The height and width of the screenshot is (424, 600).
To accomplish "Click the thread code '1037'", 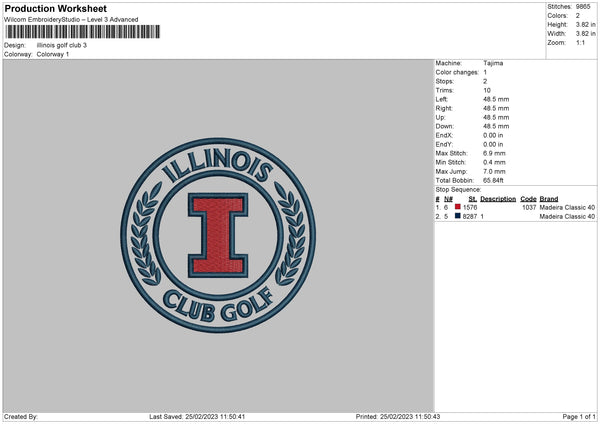I will pos(529,207).
